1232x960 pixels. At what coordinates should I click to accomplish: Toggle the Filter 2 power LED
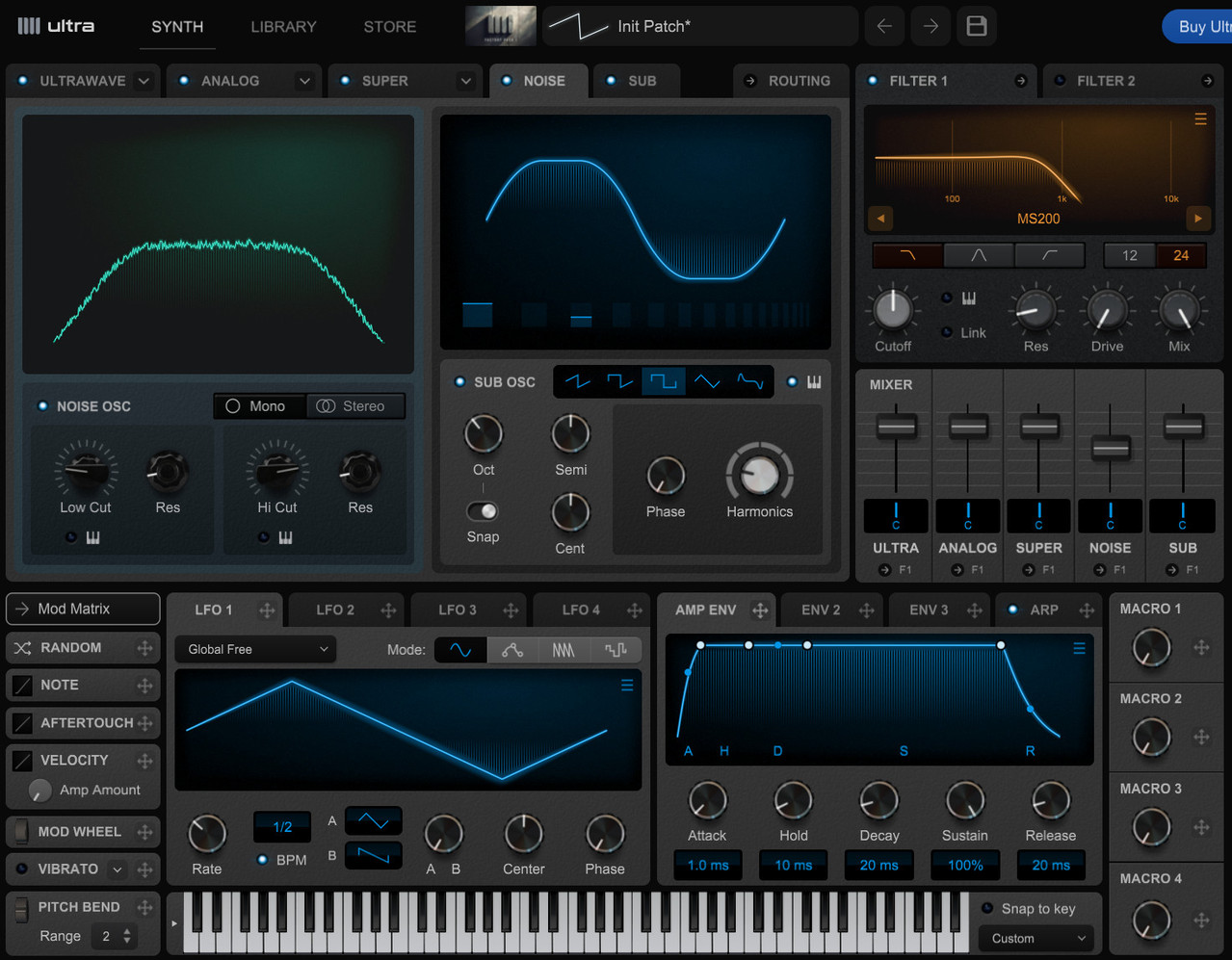coord(1060,81)
